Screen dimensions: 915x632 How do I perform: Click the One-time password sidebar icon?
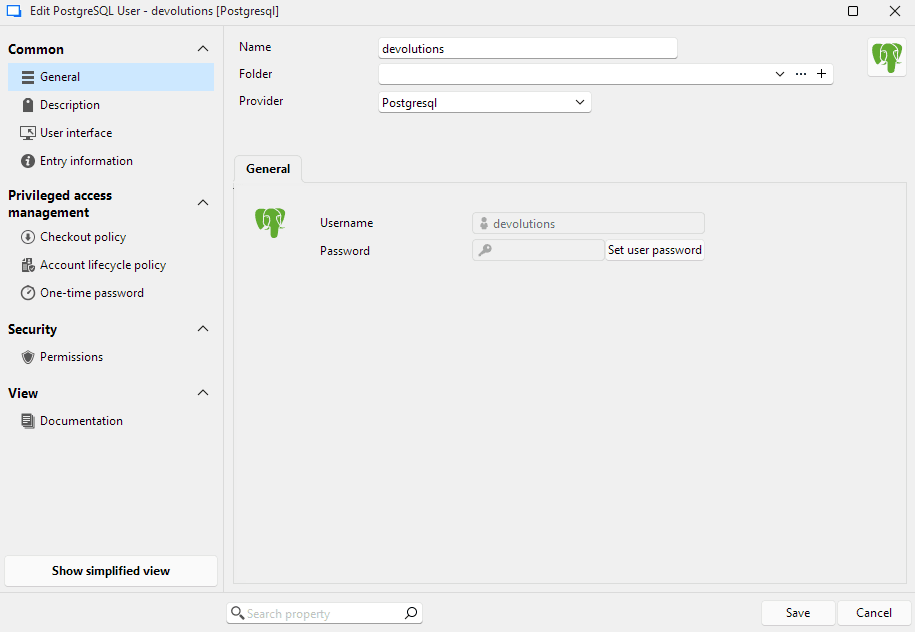(x=29, y=292)
